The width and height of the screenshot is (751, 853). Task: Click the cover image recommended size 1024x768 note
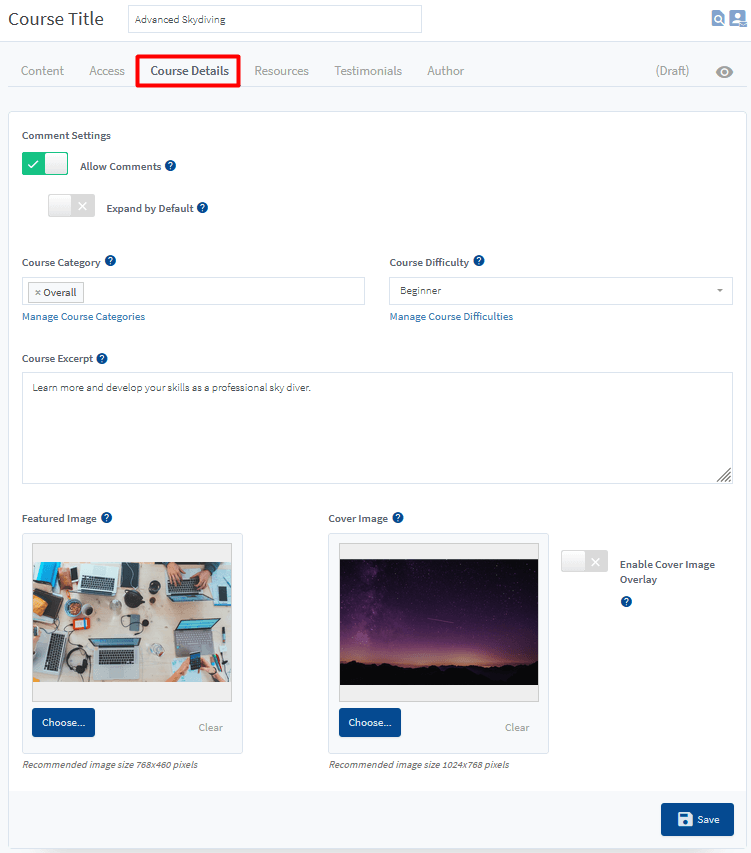[419, 764]
